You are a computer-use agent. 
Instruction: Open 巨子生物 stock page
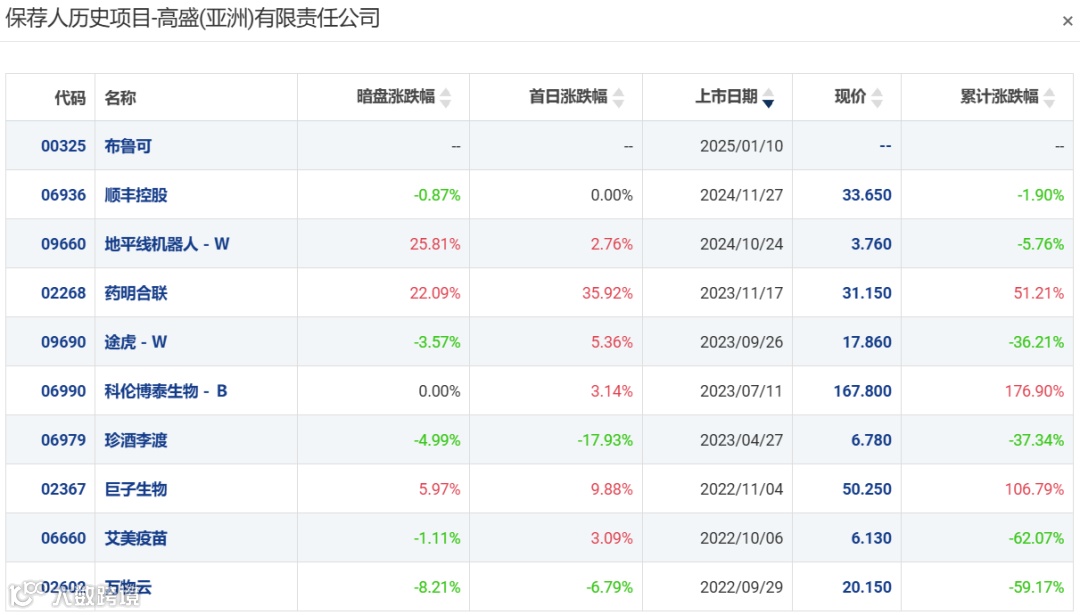pyautogui.click(x=136, y=489)
